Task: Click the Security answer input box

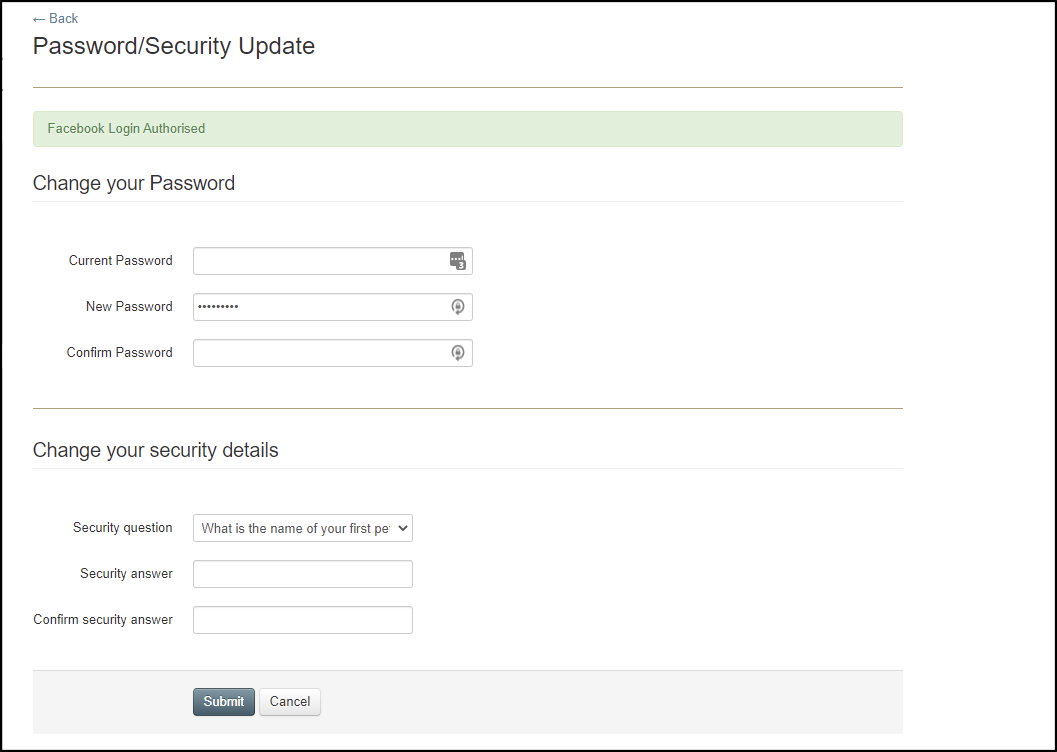Action: coord(303,574)
